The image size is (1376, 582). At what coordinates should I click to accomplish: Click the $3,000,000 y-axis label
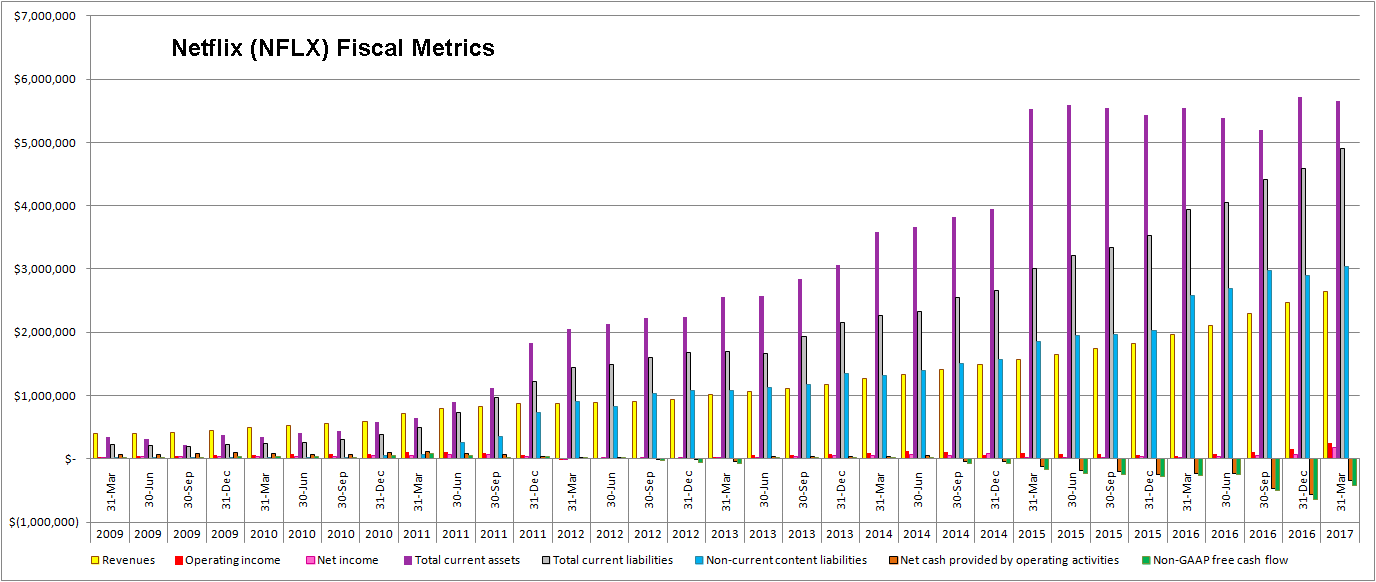tap(47, 269)
